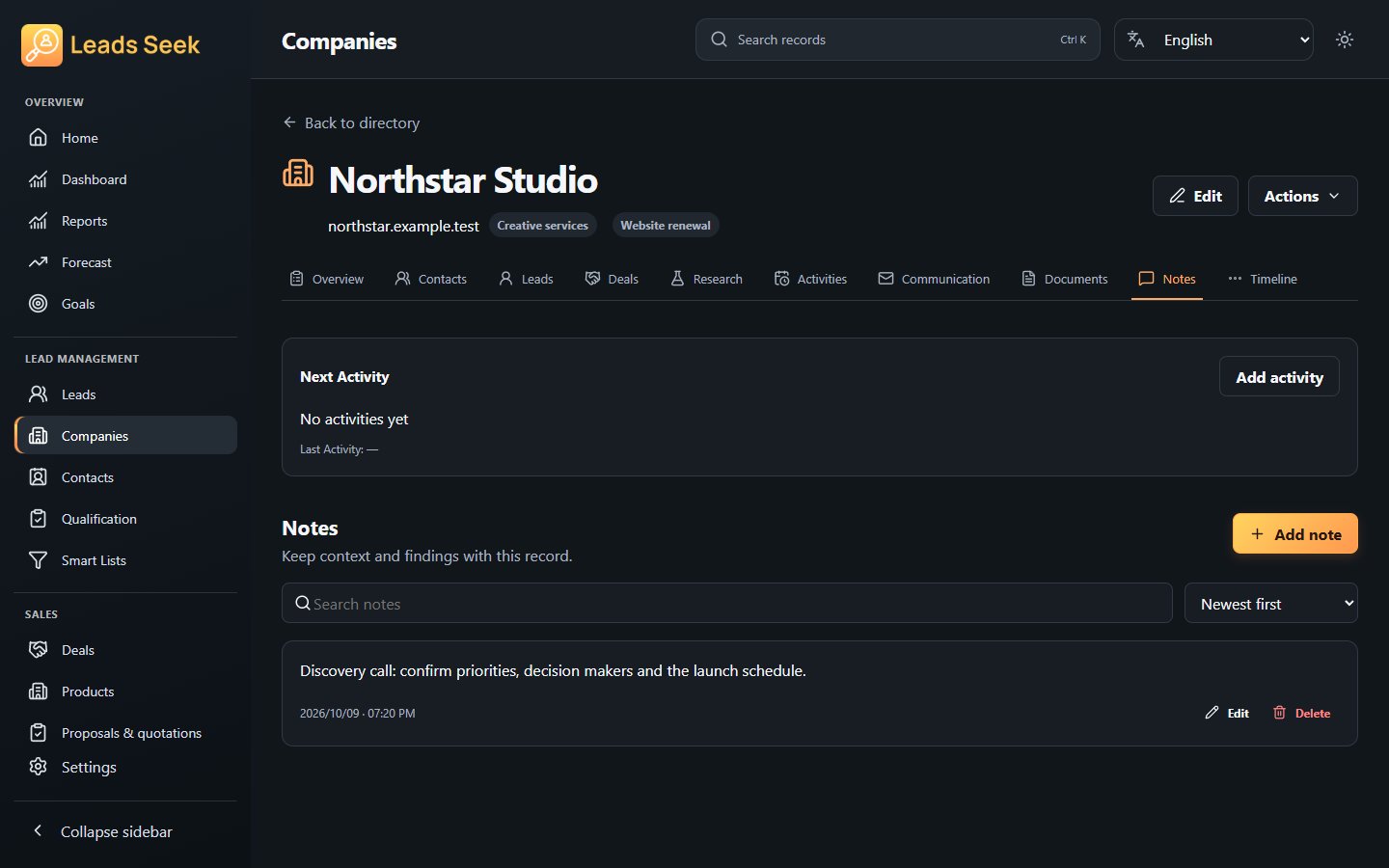Viewport: 1389px width, 868px height.
Task: Open the Newest first sort dropdown
Action: tap(1270, 604)
